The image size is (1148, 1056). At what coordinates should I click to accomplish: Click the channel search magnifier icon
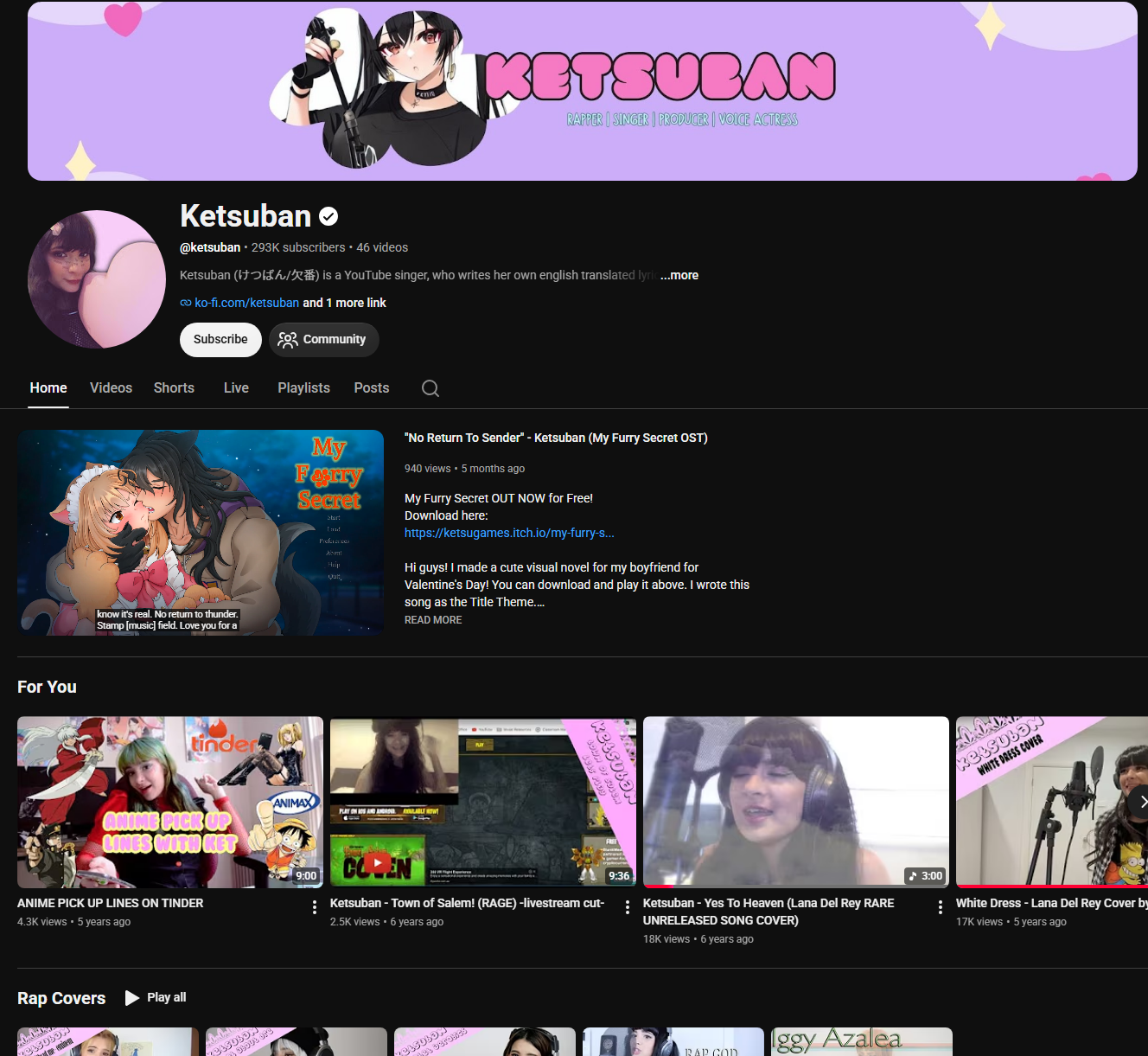pyautogui.click(x=430, y=388)
